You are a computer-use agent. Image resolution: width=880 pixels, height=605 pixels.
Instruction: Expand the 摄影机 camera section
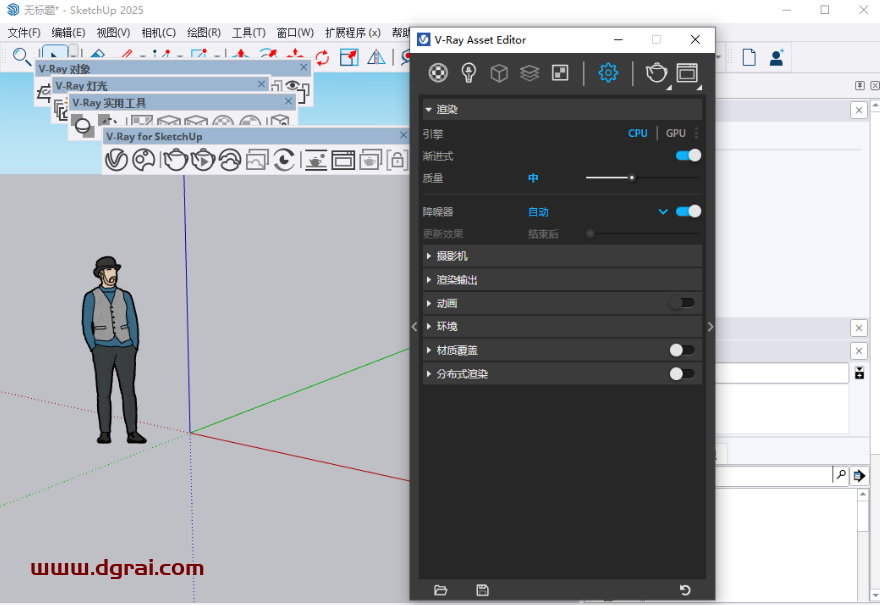tap(429, 256)
